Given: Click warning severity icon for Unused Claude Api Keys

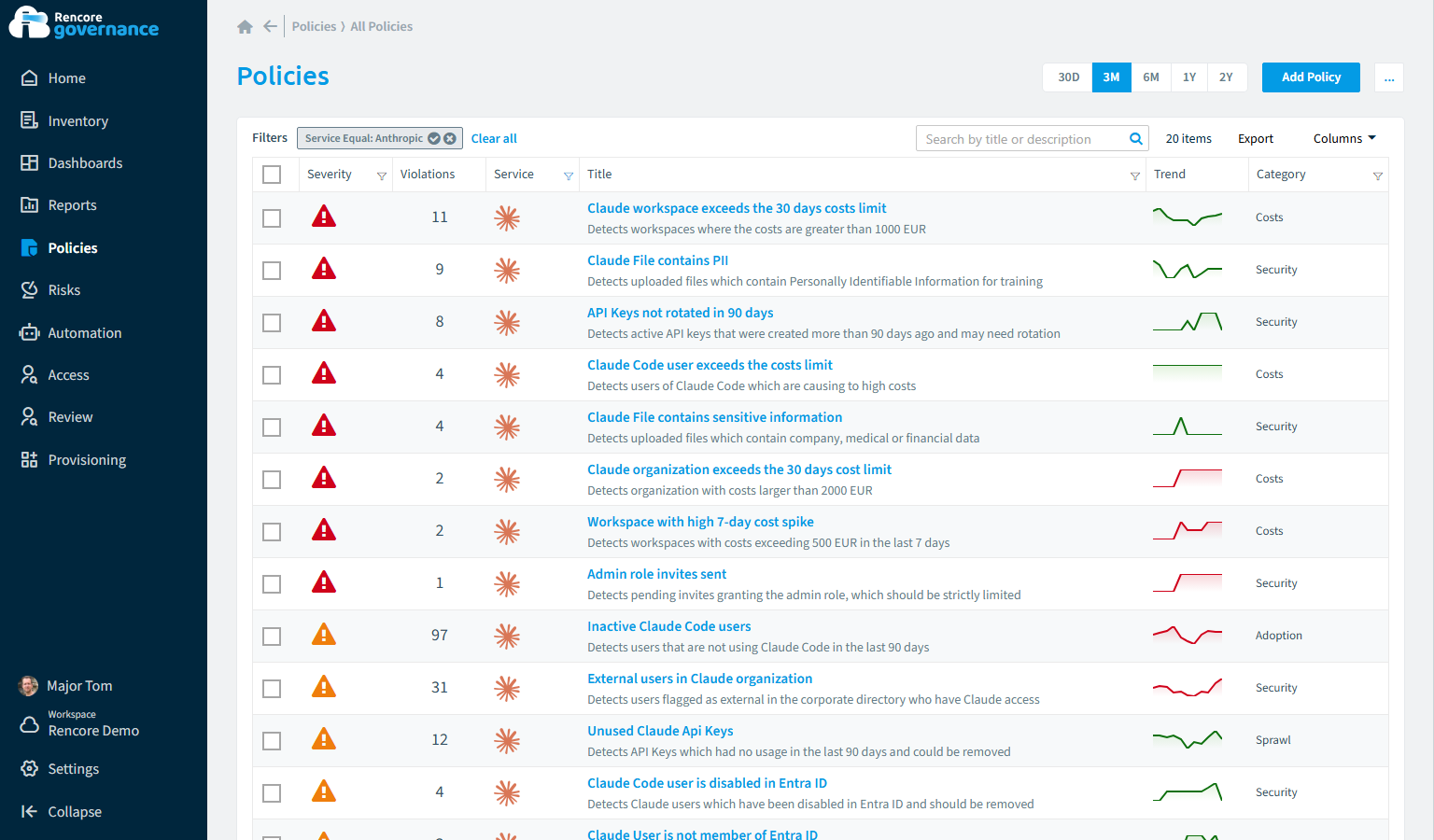Looking at the screenshot, I should (x=324, y=739).
